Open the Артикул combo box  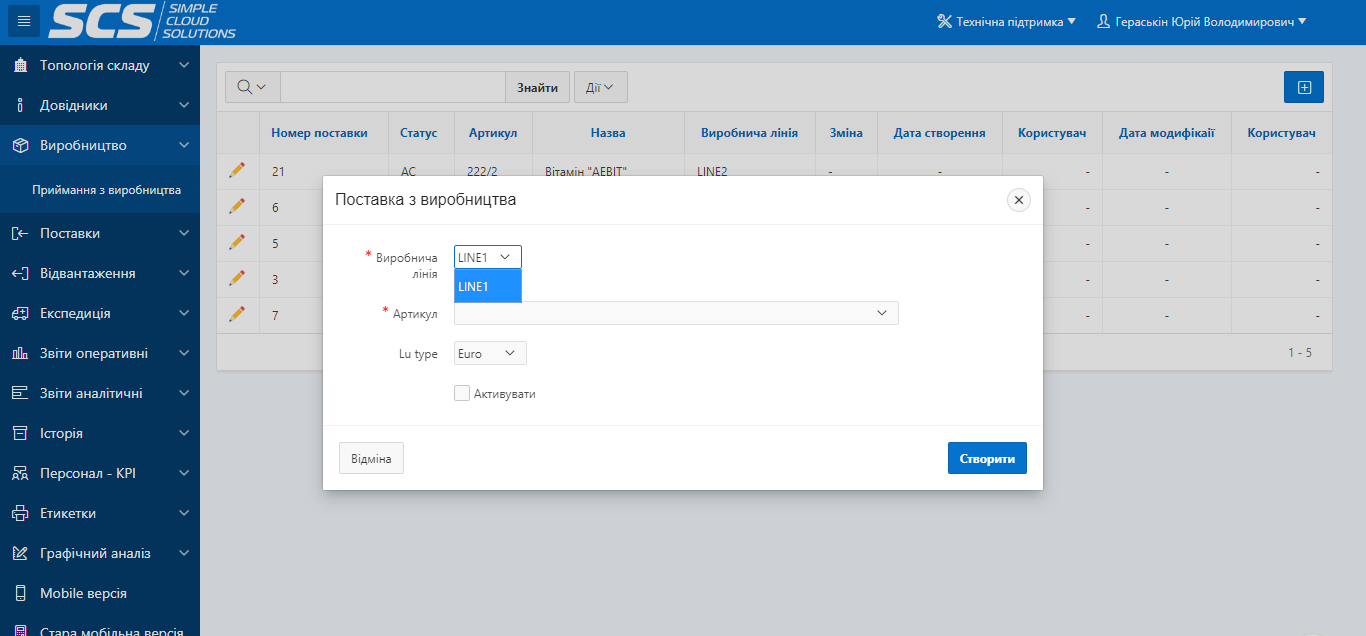(676, 313)
